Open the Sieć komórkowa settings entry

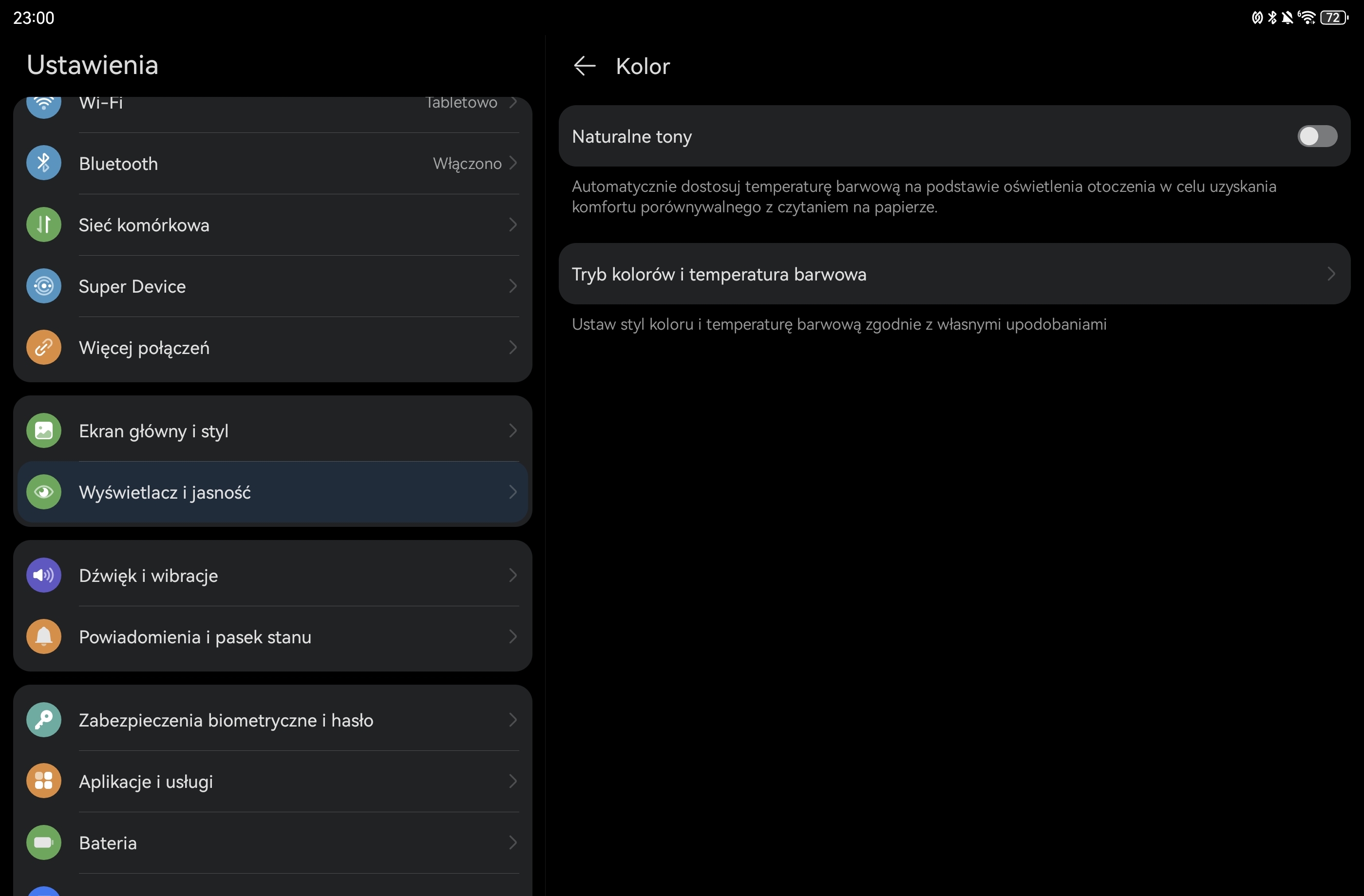tap(273, 224)
